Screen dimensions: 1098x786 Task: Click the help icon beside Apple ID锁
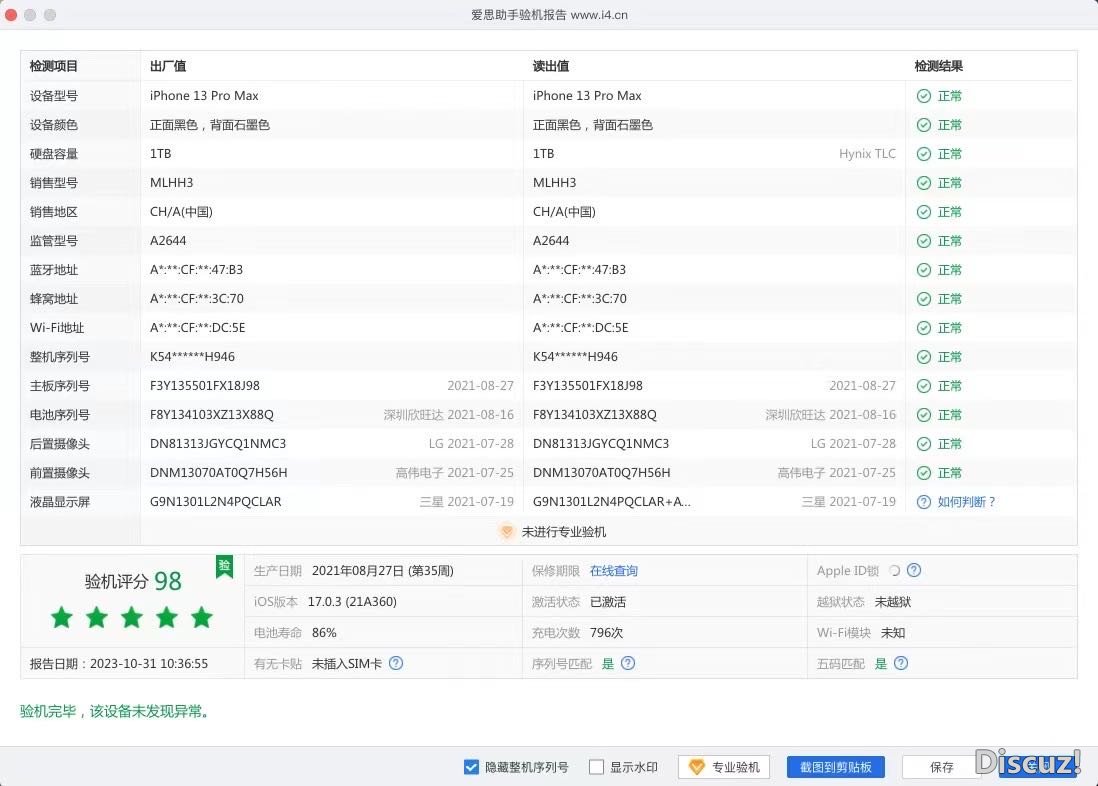[914, 570]
